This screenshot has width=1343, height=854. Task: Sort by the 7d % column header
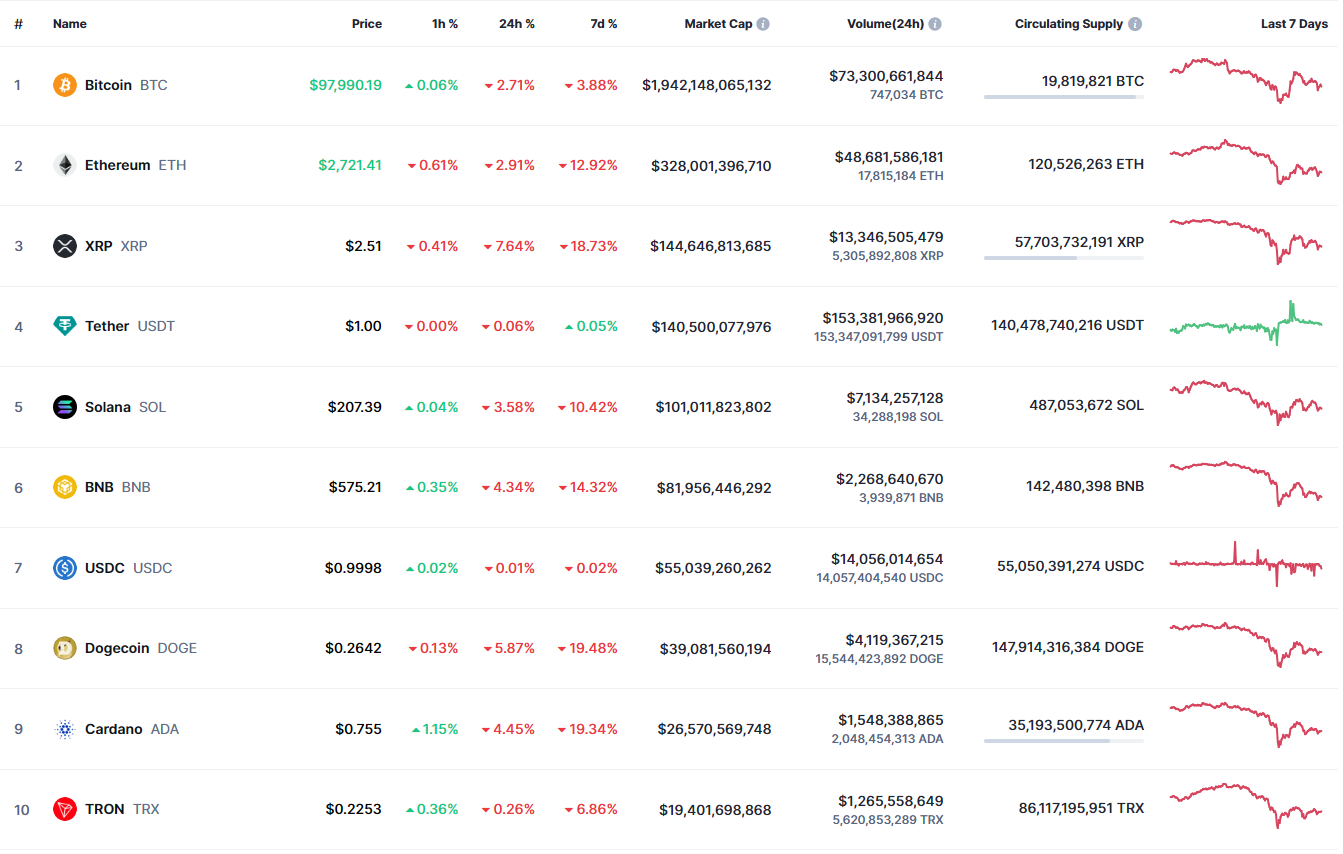[604, 24]
